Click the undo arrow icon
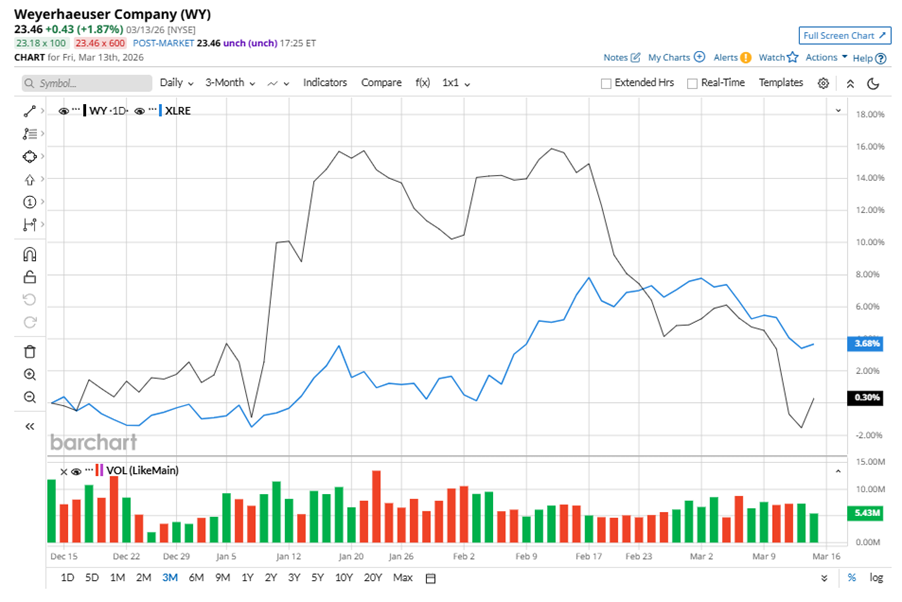902x602 pixels. point(29,300)
